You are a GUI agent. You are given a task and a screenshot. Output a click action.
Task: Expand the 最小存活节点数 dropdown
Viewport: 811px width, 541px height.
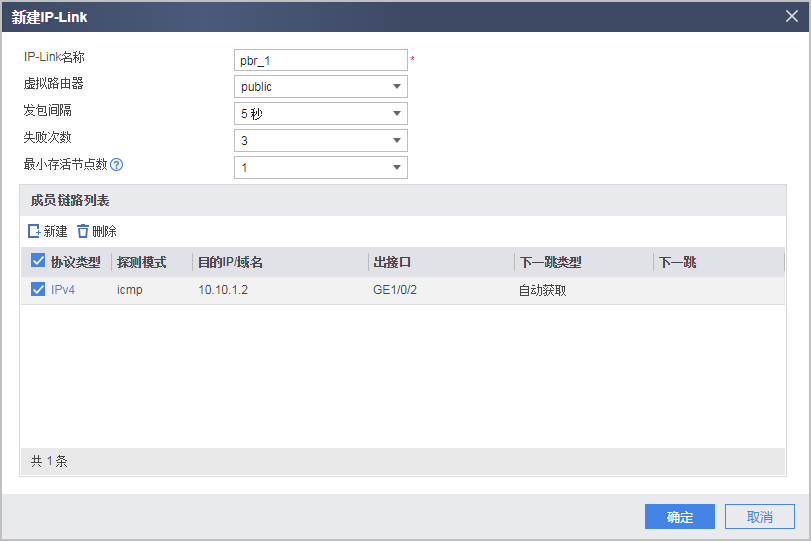click(x=320, y=168)
